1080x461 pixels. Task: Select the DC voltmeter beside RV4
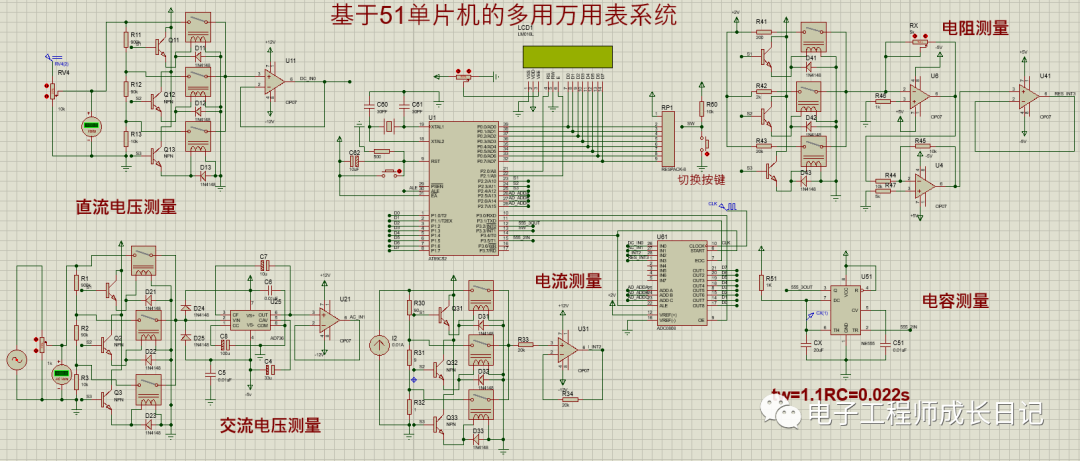90,127
